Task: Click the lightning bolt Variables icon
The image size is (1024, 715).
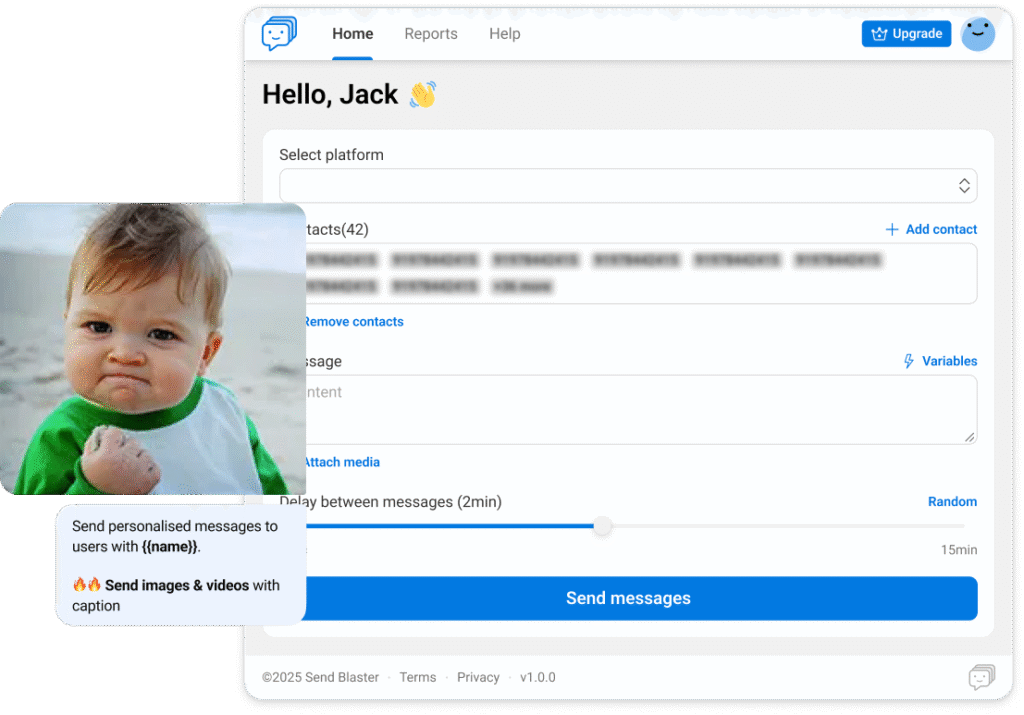Action: pos(909,361)
